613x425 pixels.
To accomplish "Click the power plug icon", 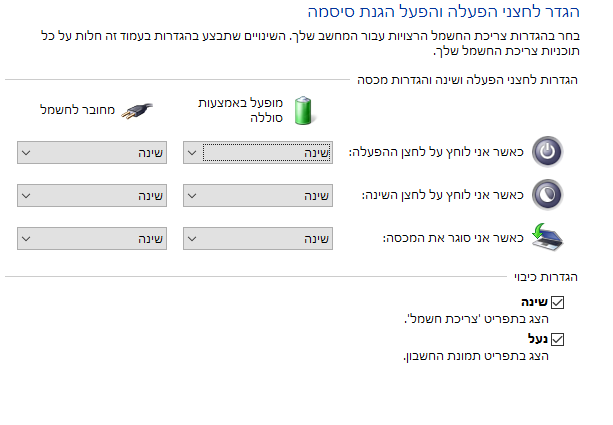I will click(137, 111).
